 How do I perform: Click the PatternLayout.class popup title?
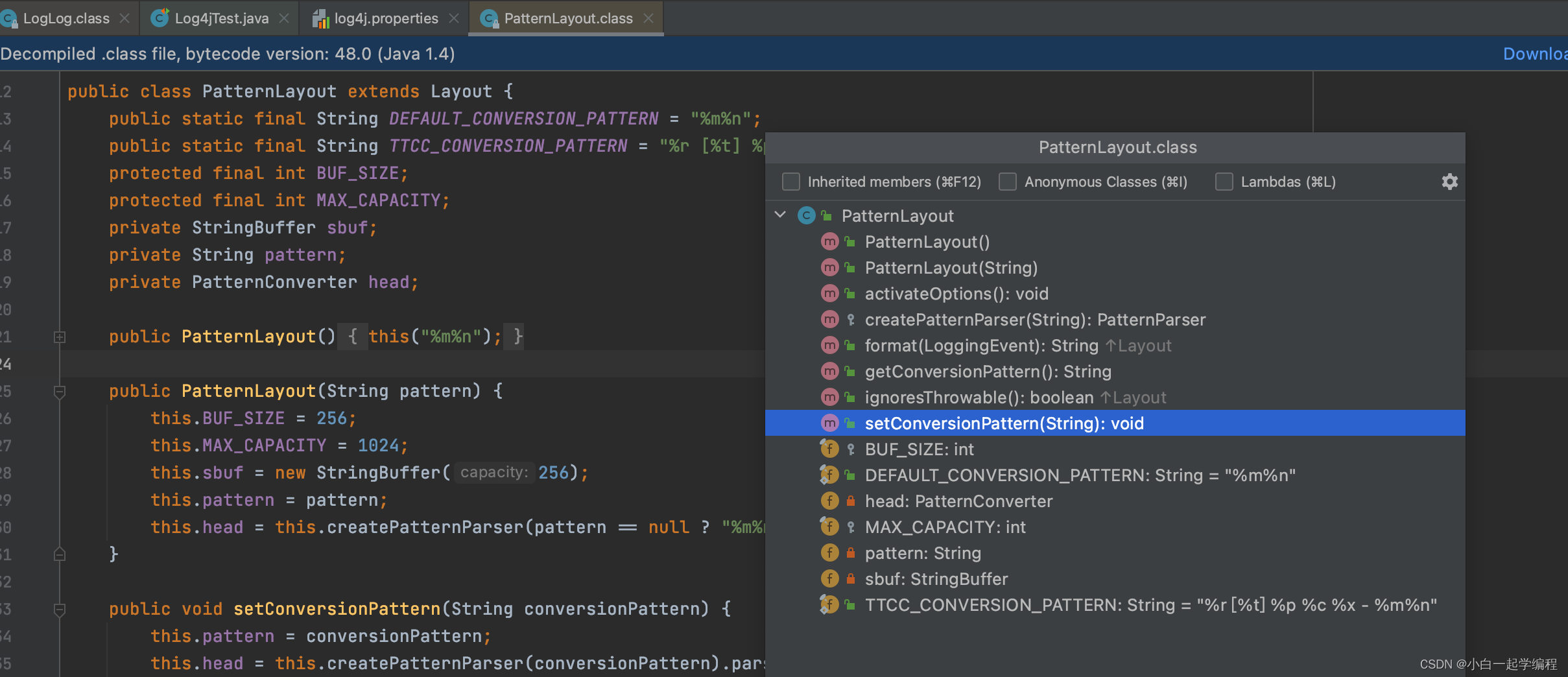pos(1117,147)
